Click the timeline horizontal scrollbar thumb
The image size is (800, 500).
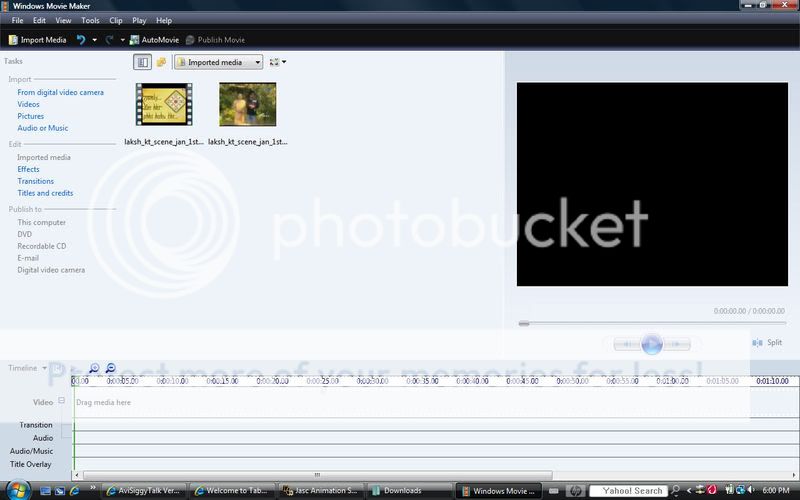coord(317,475)
